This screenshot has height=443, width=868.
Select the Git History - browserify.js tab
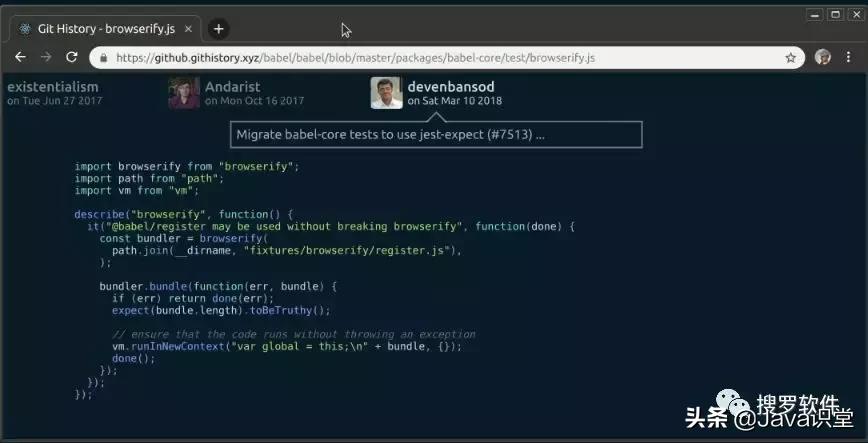pyautogui.click(x=104, y=29)
